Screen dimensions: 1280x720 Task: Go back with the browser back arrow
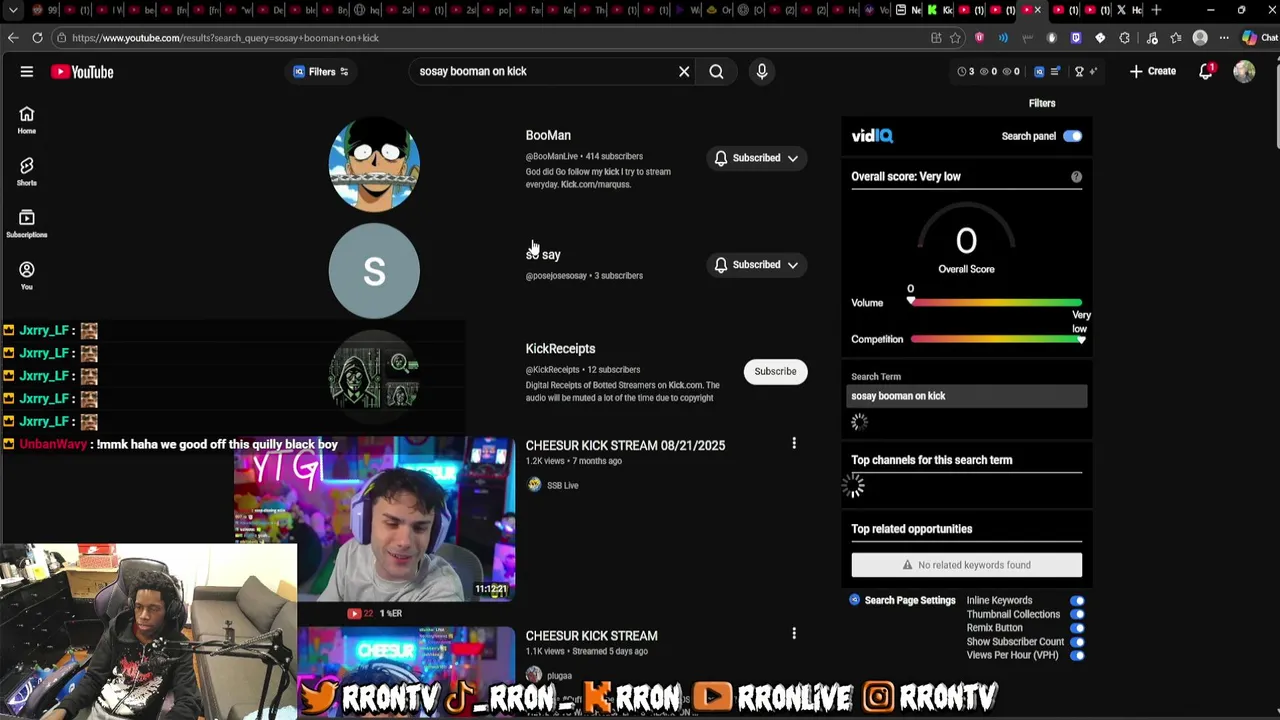tap(13, 38)
